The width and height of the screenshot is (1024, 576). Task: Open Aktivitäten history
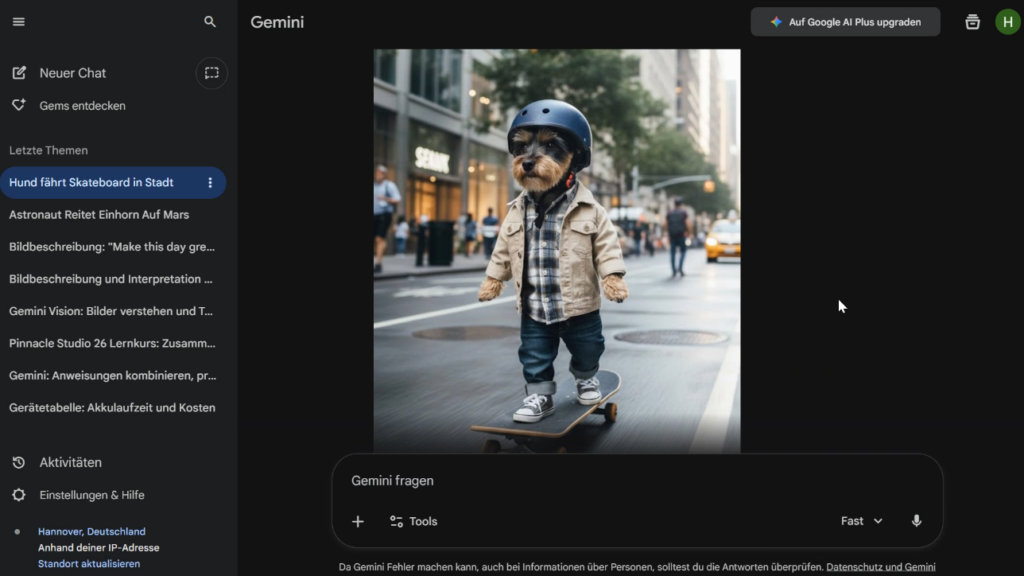tap(70, 463)
